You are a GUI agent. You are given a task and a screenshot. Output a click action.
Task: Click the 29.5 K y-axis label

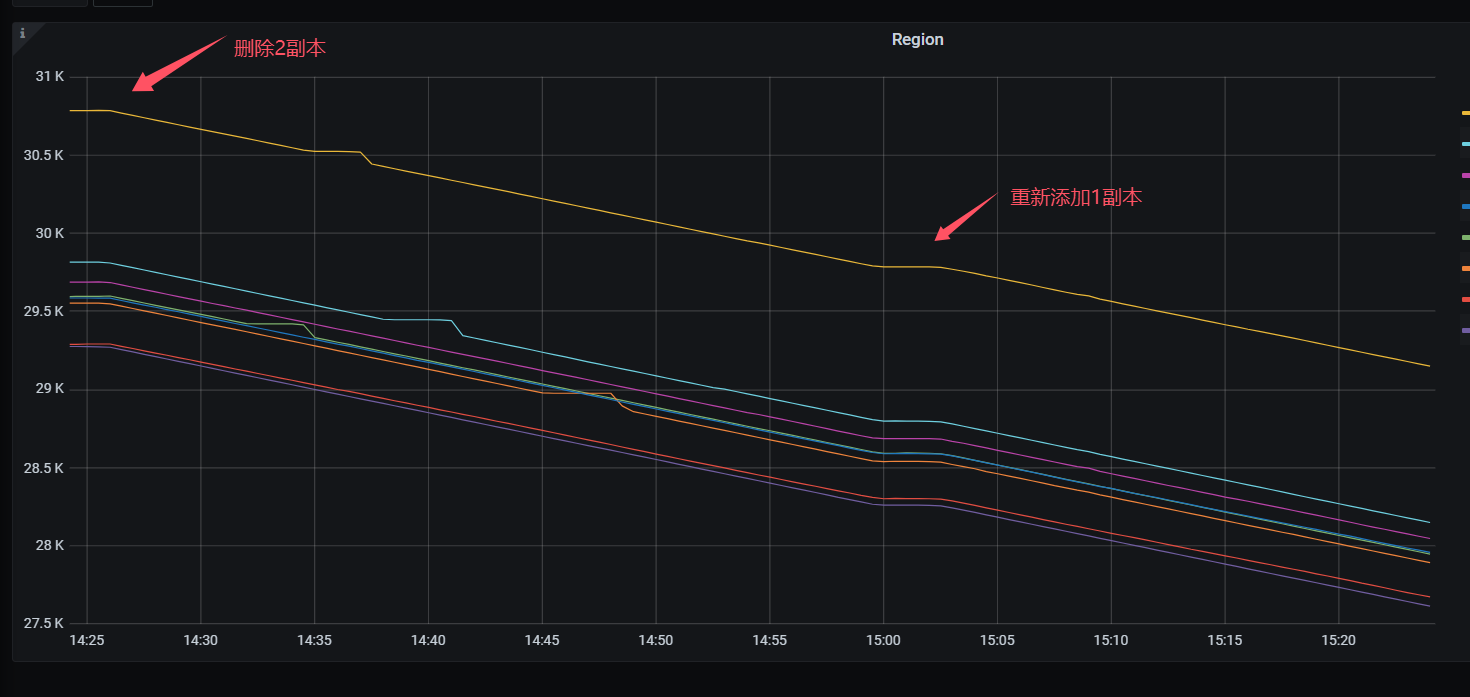click(x=45, y=311)
